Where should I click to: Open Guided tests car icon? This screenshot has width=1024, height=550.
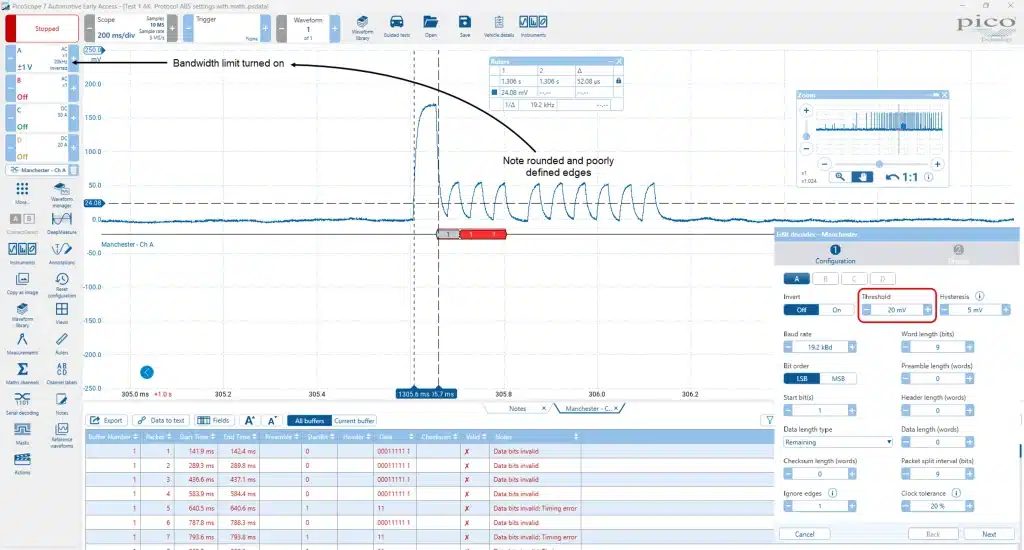[396, 27]
